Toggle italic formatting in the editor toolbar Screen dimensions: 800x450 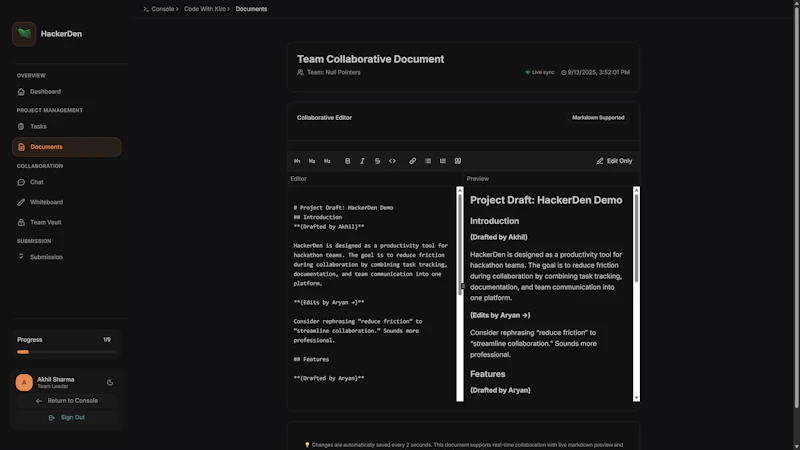(x=362, y=161)
